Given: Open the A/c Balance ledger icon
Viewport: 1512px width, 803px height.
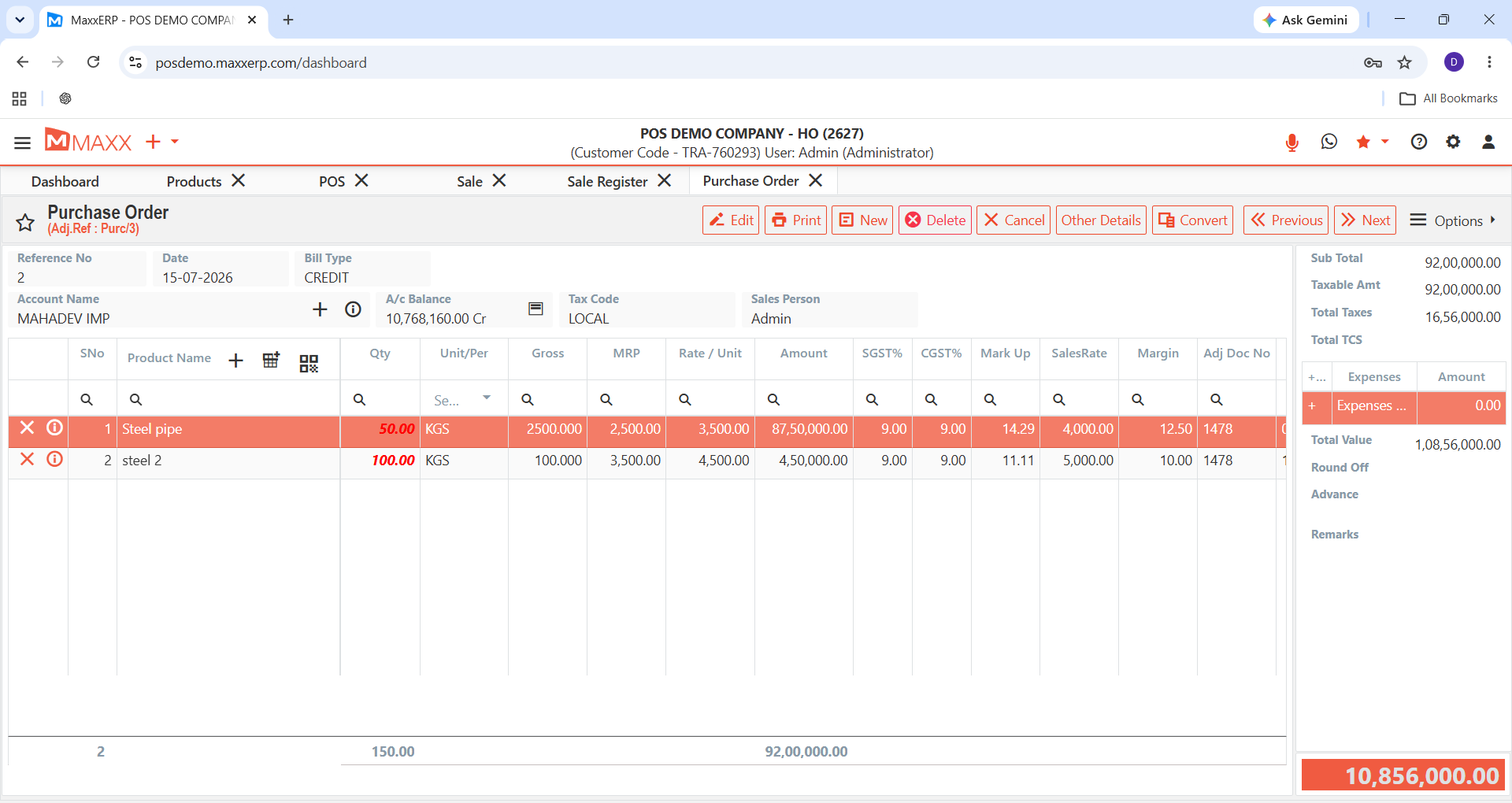Looking at the screenshot, I should [x=535, y=309].
